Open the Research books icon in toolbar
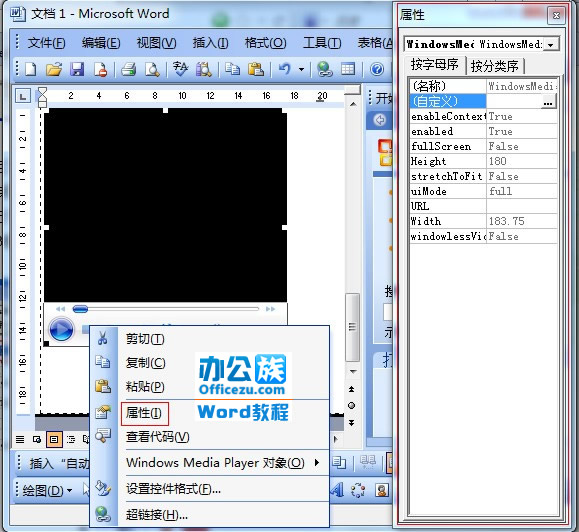The image size is (579, 532). coord(203,69)
